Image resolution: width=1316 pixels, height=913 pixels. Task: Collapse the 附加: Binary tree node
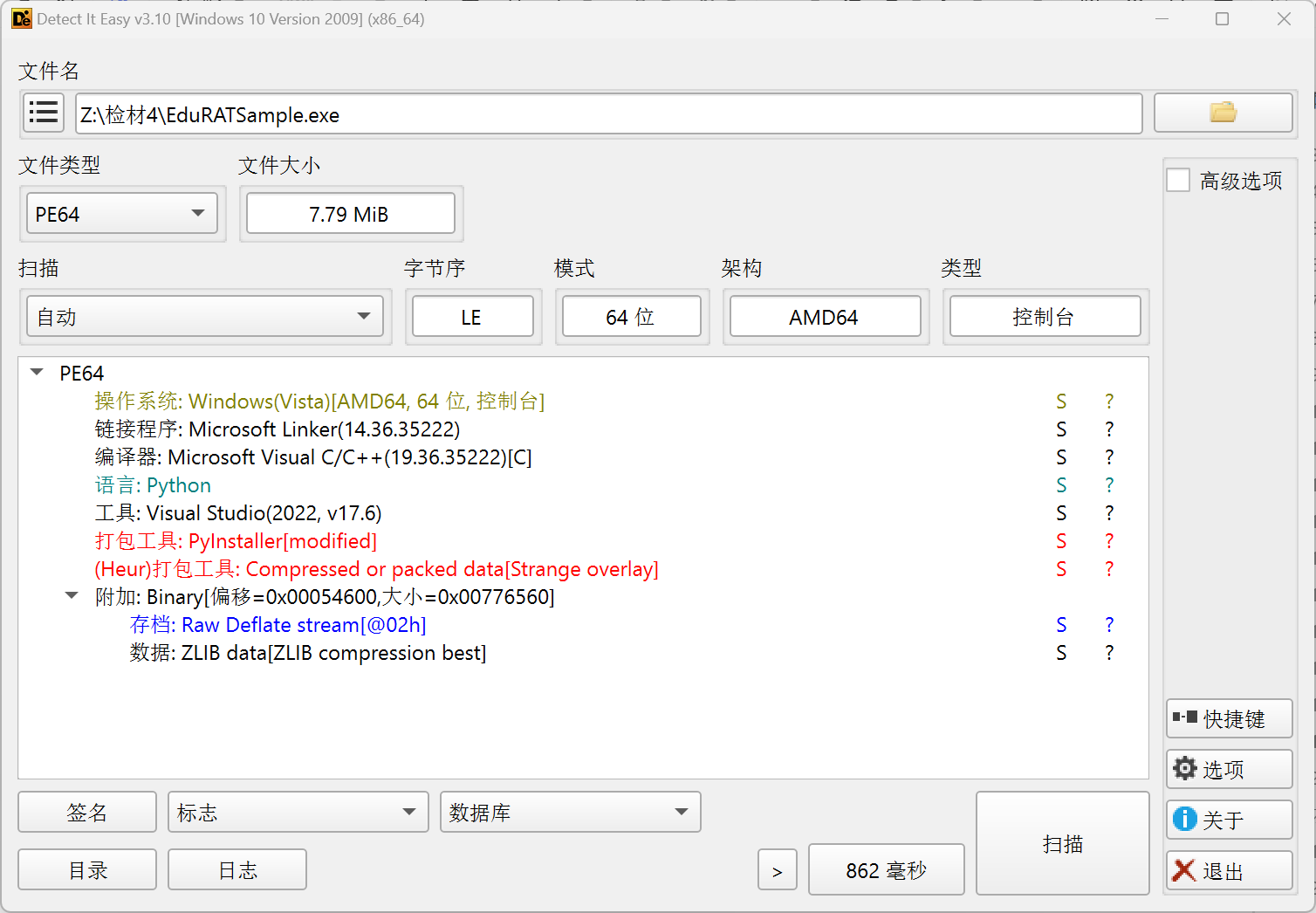click(72, 596)
